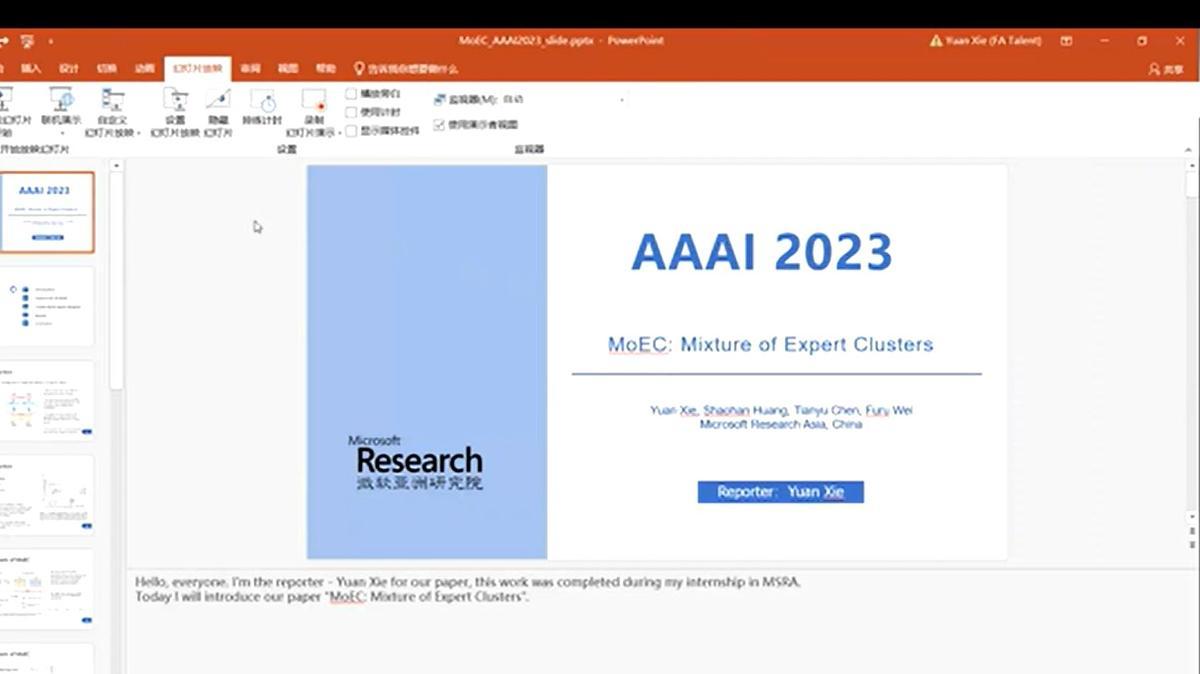
Task: Open the Monitor selection dropdown showing 自动
Action: click(x=563, y=100)
